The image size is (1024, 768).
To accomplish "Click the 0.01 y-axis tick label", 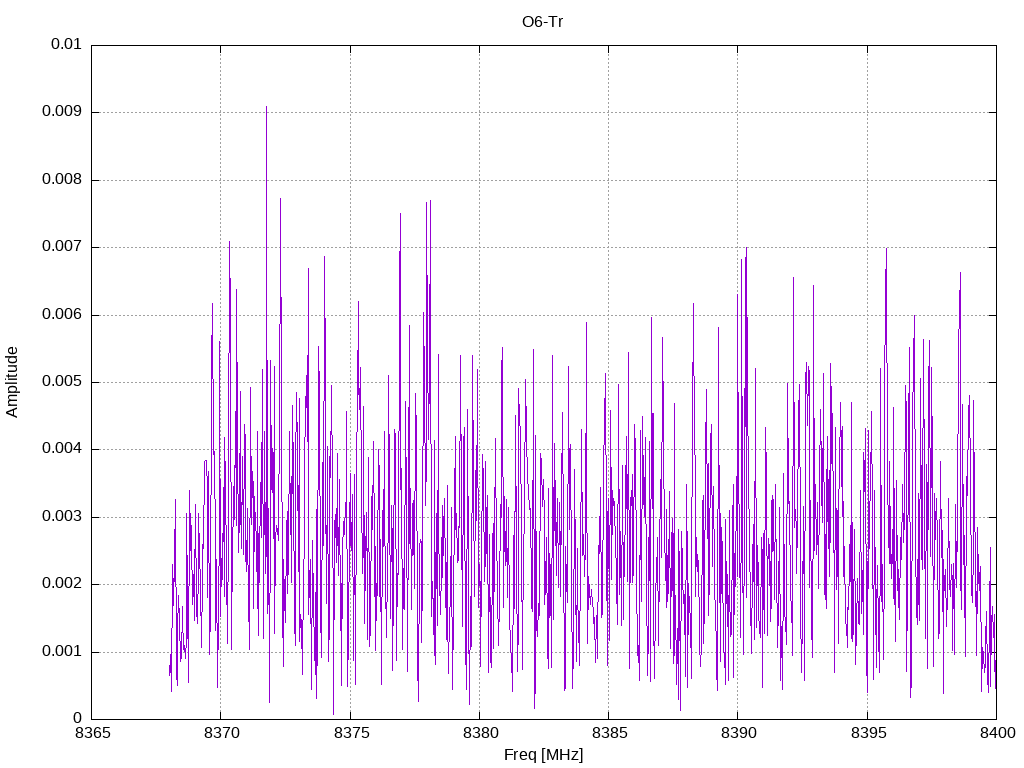I will point(66,44).
